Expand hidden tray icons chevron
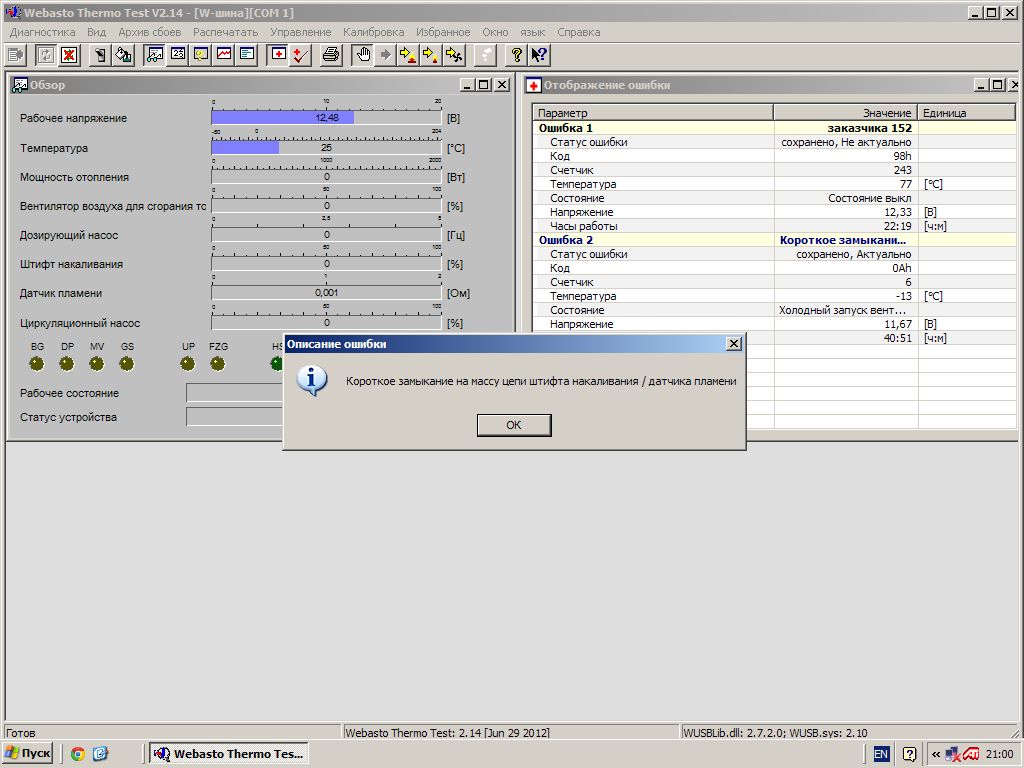The width and height of the screenshot is (1024, 768). point(936,754)
